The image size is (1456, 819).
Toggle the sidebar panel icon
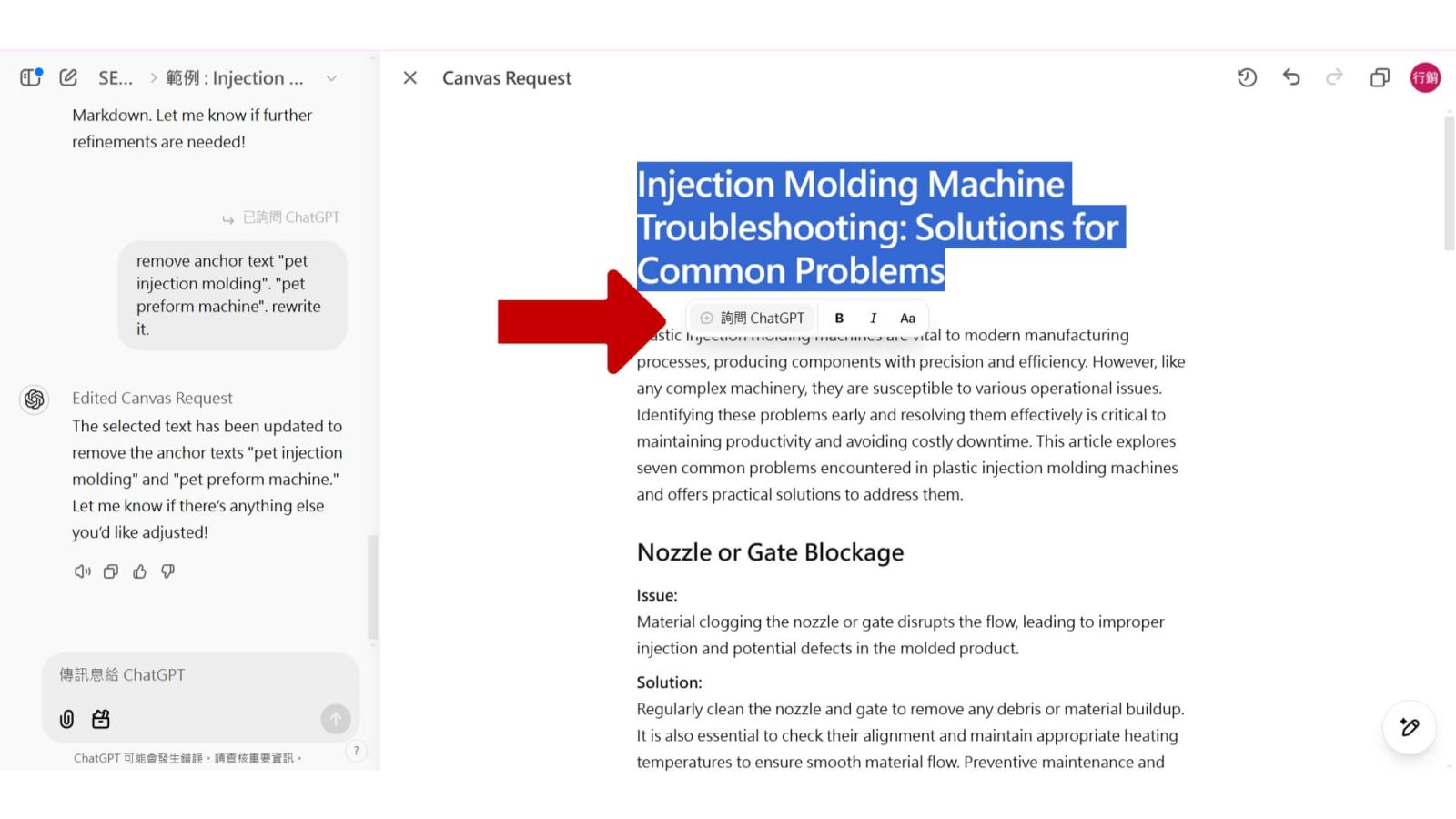(31, 77)
